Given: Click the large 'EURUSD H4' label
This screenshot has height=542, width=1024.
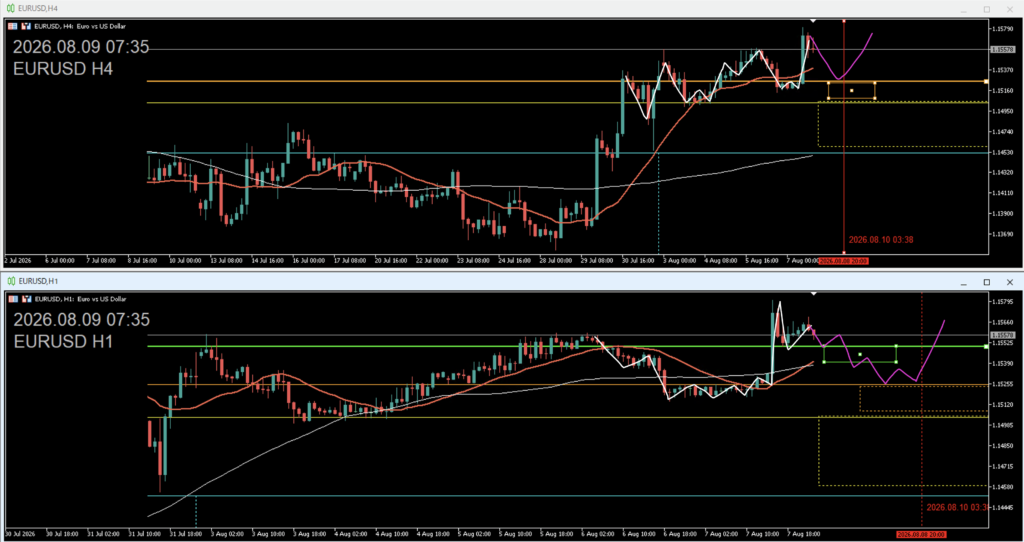Looking at the screenshot, I should coord(63,69).
